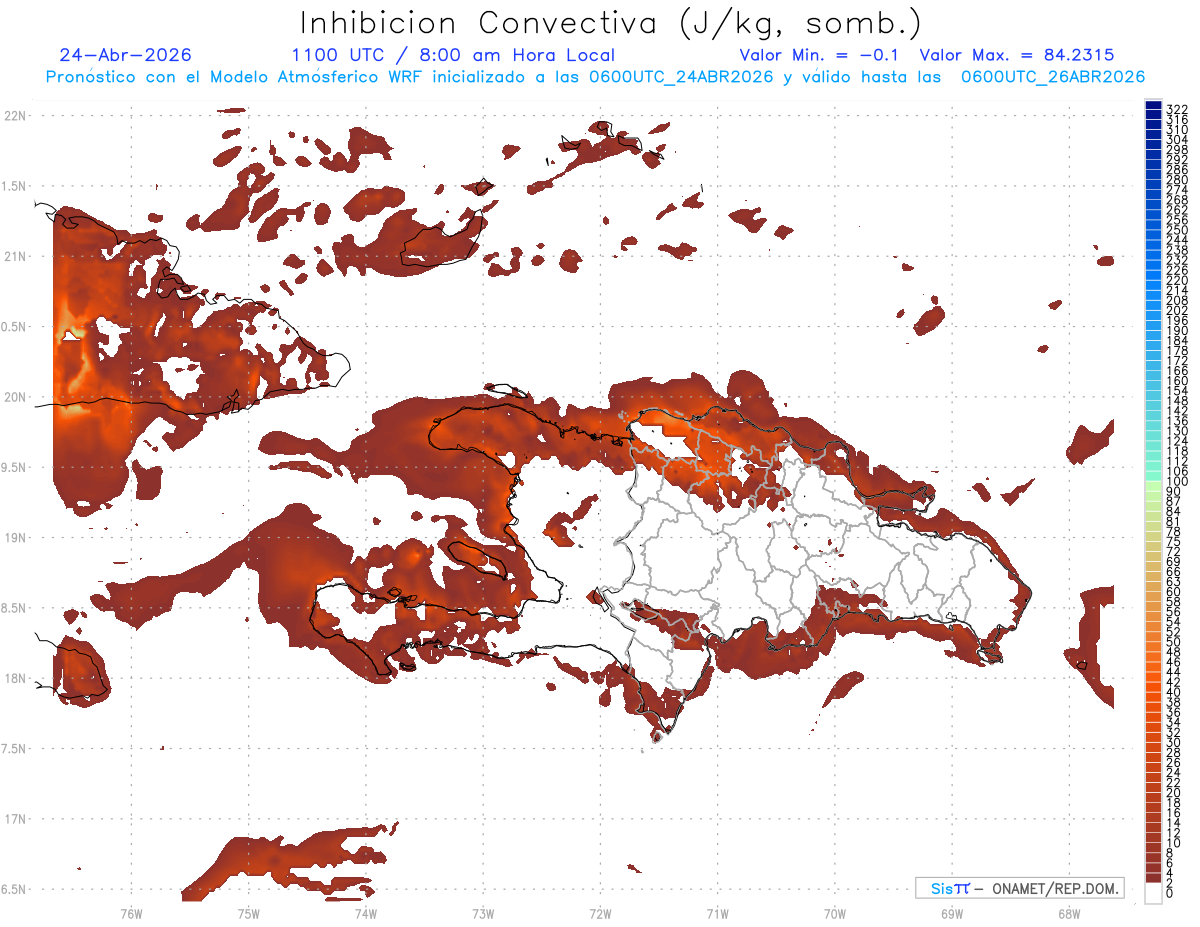Select the 72W longitude axis label

(x=600, y=913)
